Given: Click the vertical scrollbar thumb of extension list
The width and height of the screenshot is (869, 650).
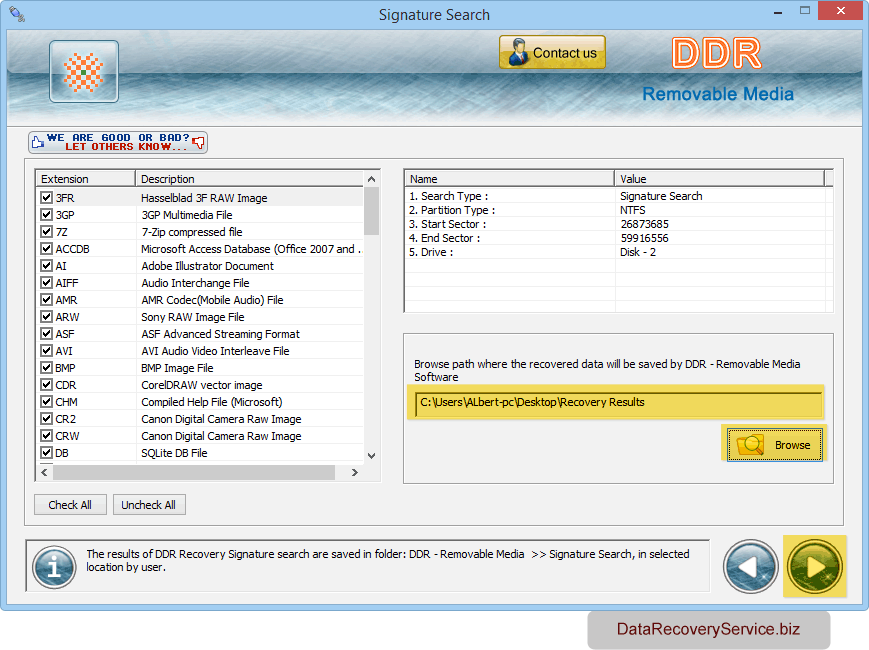Looking at the screenshot, I should (371, 211).
